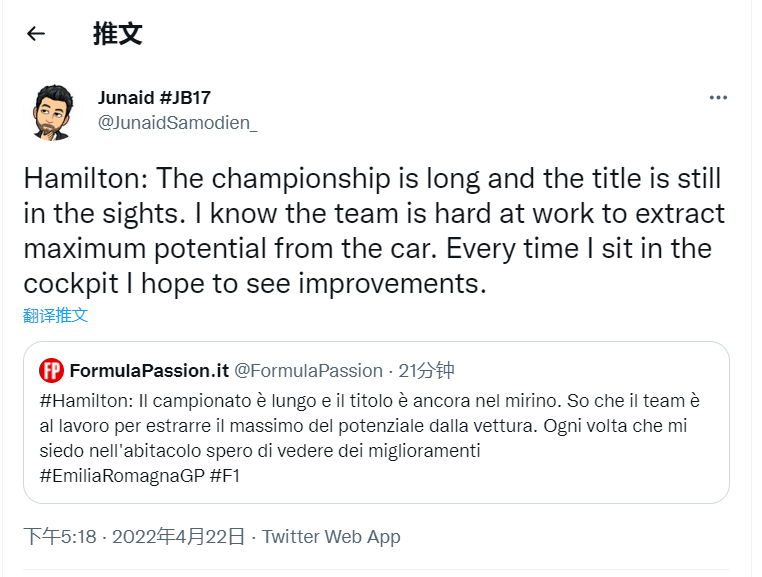Click the #F1 hashtag

tap(225, 476)
